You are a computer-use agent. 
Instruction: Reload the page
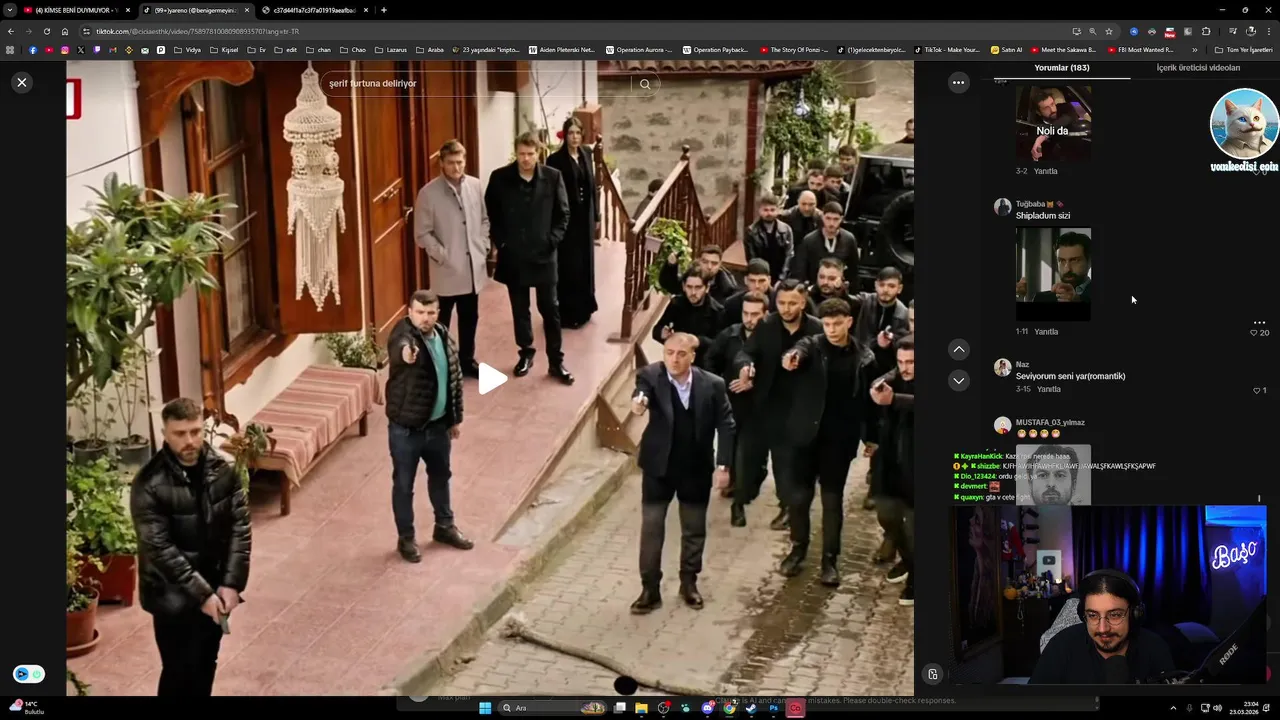pos(46,31)
